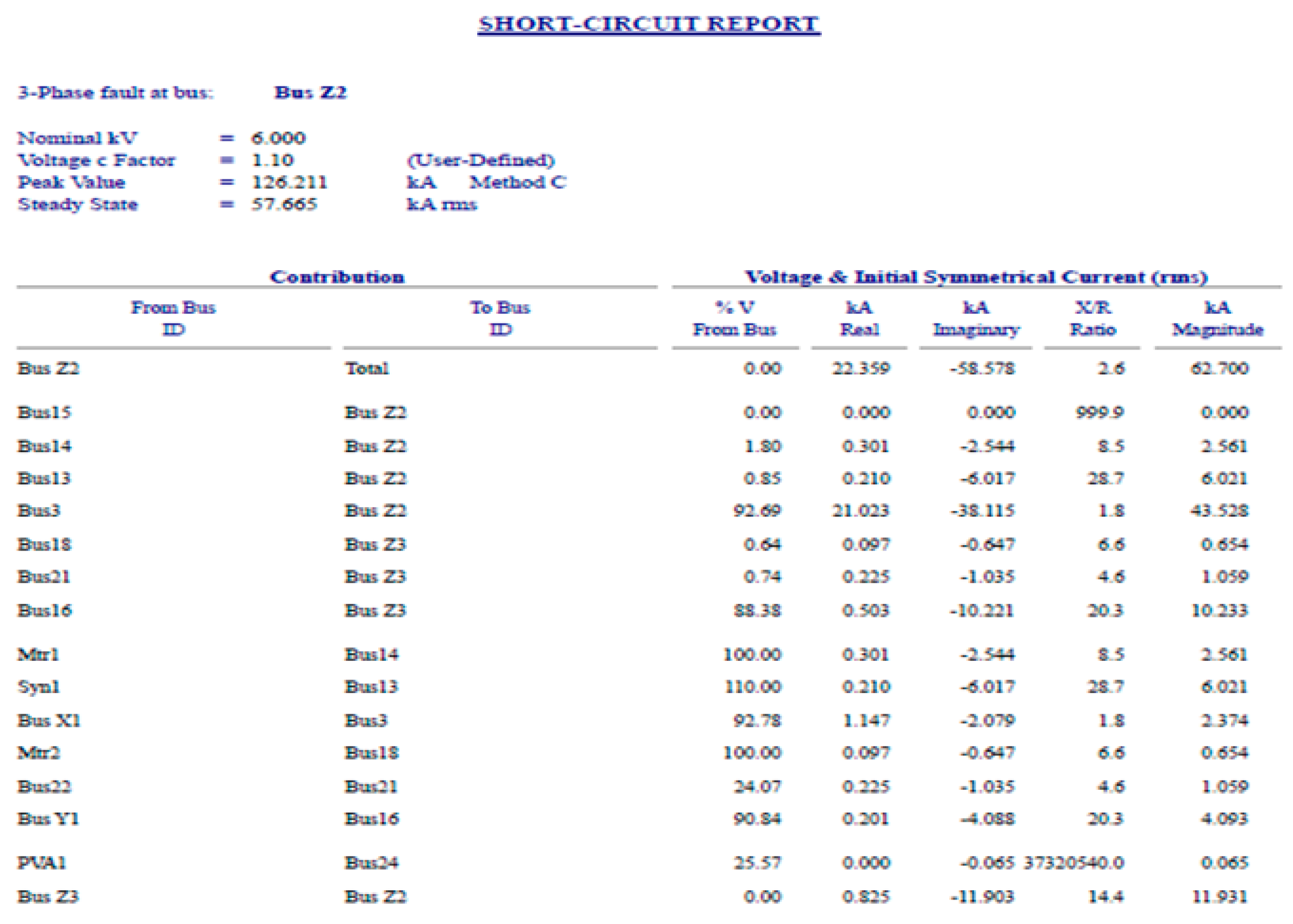Click the Bus Z2 fault bus label
The image size is (1293, 924).
310,92
